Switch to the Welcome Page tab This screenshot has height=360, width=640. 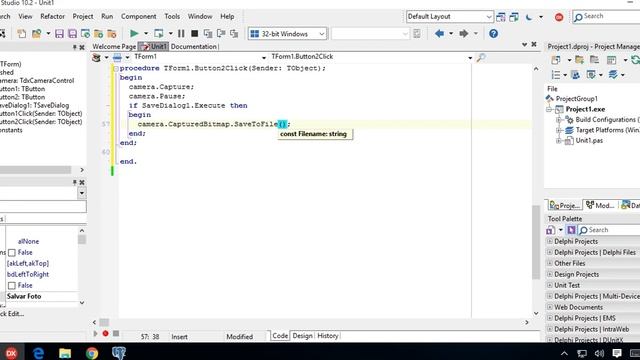click(x=114, y=47)
